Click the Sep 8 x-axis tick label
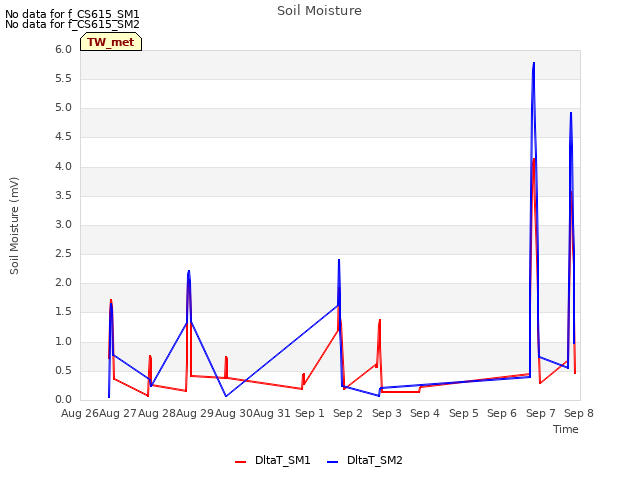The height and width of the screenshot is (480, 640). coord(579,413)
